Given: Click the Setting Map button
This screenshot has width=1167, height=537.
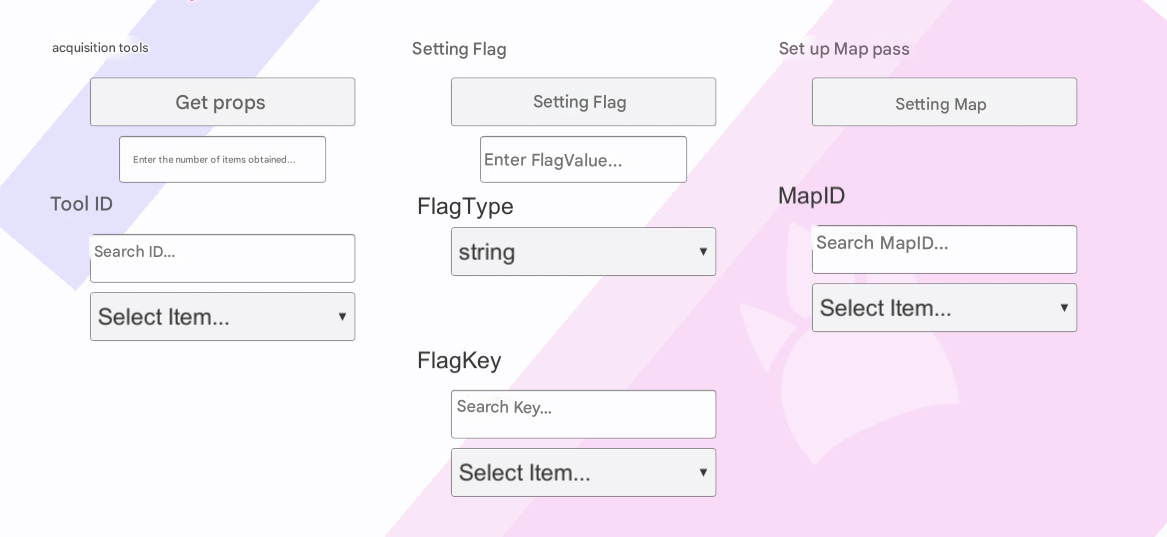Looking at the screenshot, I should [944, 102].
